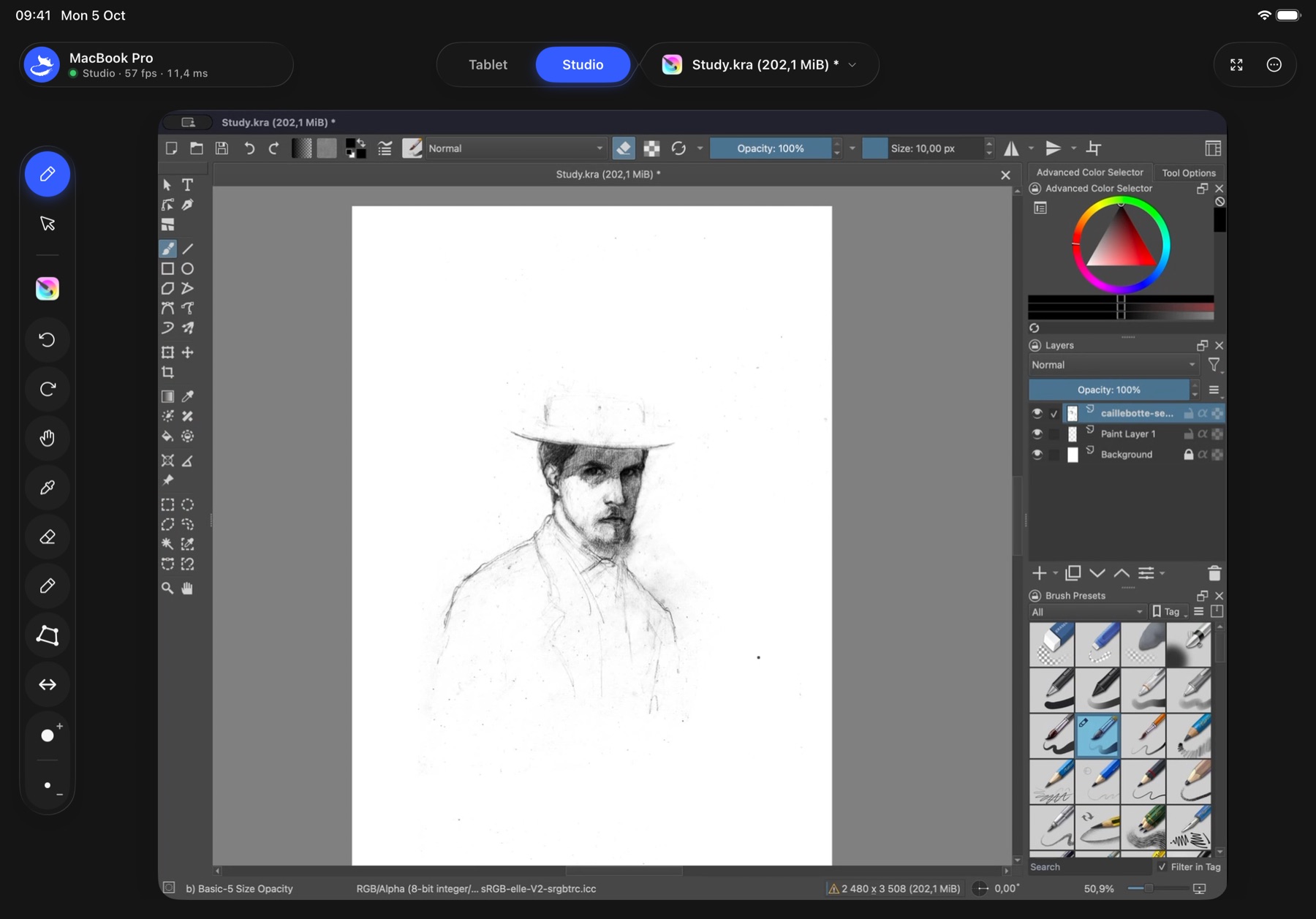Select the Rectangular Selection tool
The width and height of the screenshot is (1316, 919).
[x=167, y=504]
